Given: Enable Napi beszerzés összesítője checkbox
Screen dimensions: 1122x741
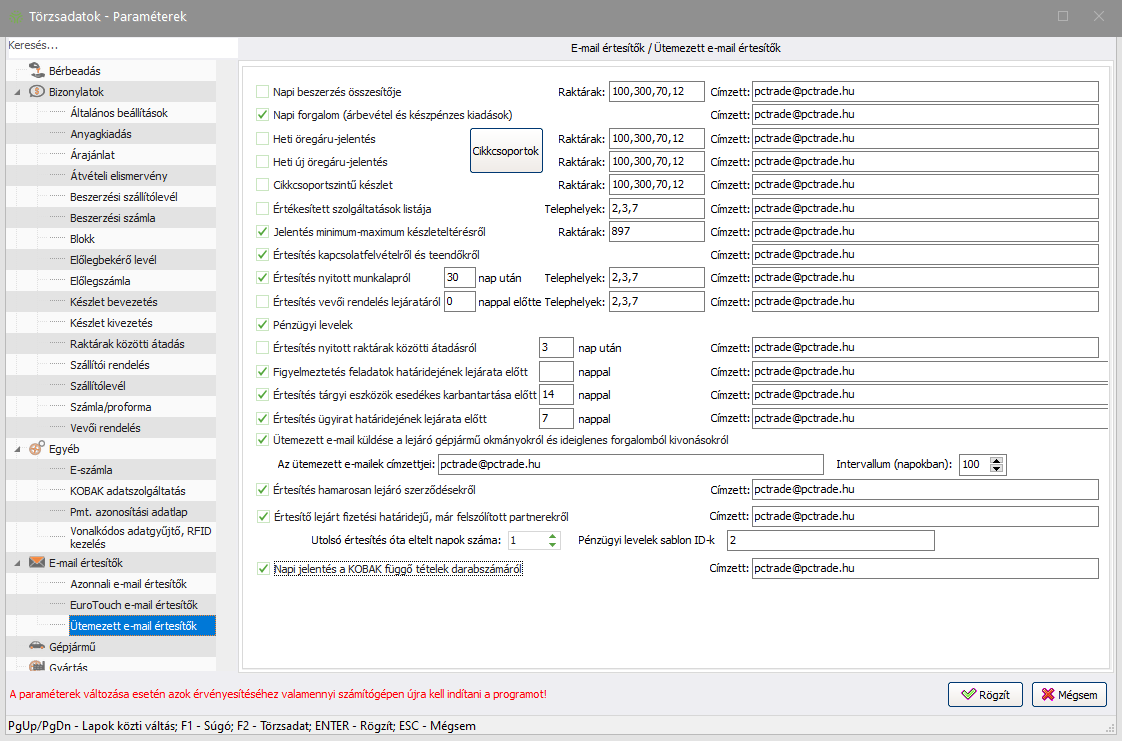Looking at the screenshot, I should tap(263, 92).
